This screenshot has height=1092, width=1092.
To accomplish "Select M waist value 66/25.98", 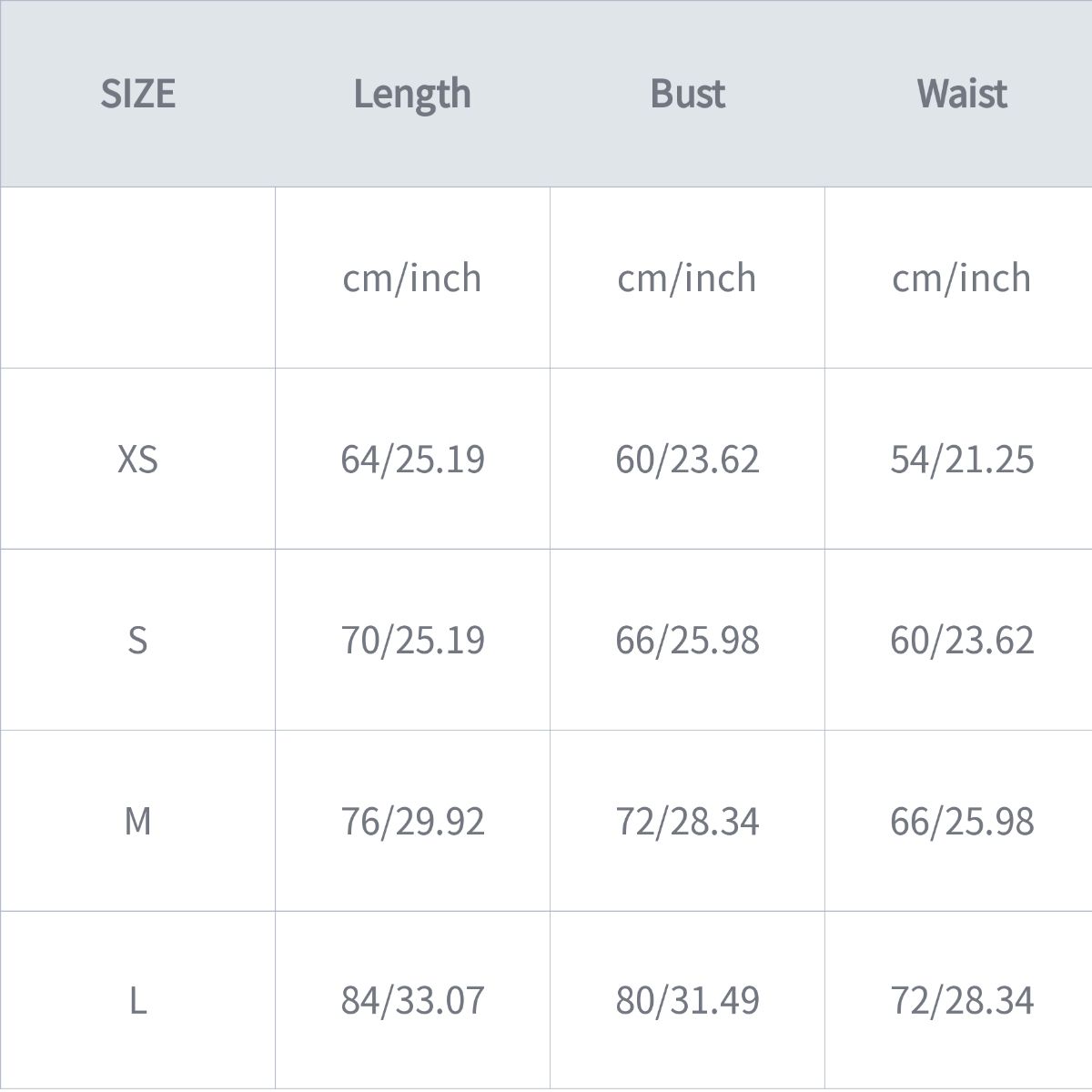I will point(962,821).
